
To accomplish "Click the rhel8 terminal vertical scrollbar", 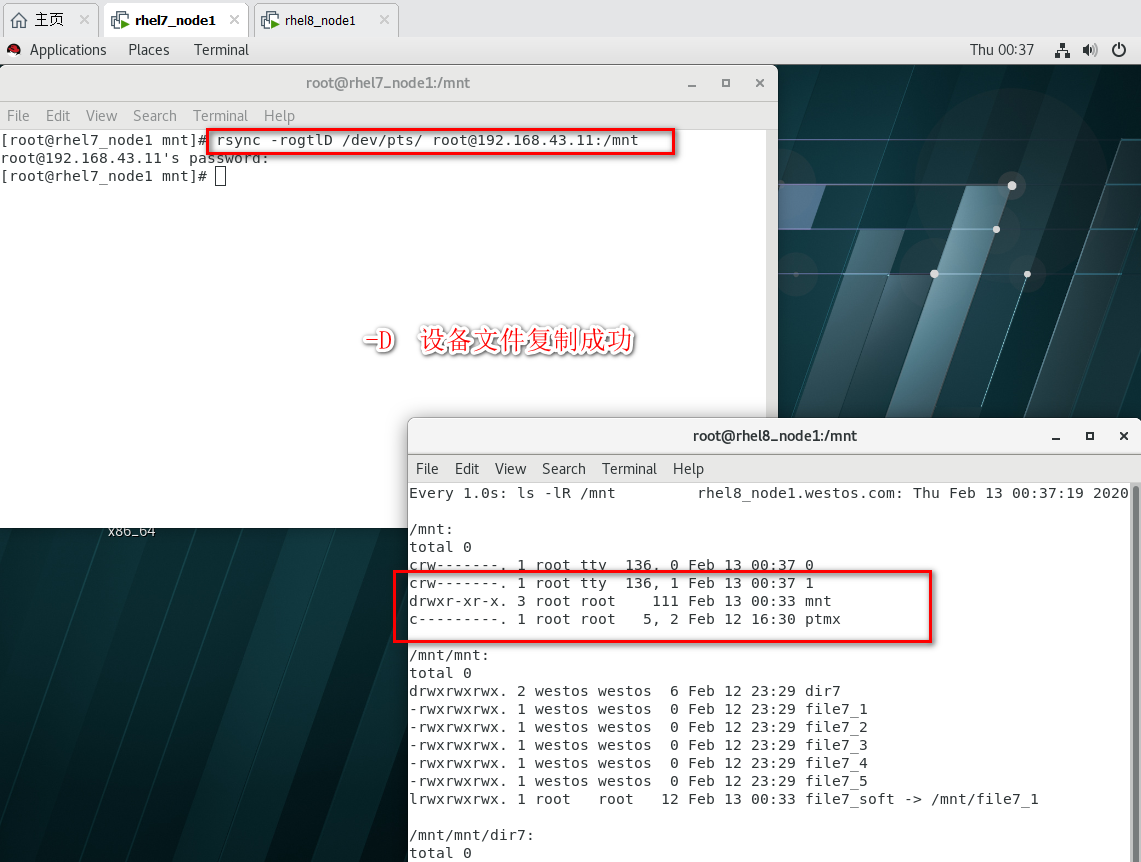I will [x=1135, y=672].
